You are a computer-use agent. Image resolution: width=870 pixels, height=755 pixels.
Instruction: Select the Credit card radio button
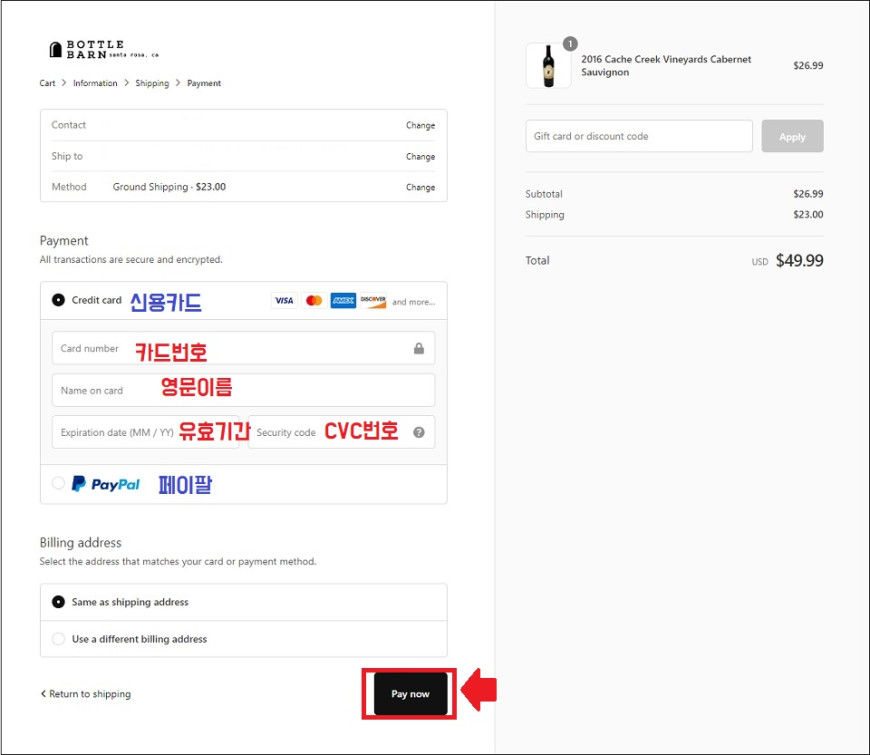pyautogui.click(x=58, y=300)
